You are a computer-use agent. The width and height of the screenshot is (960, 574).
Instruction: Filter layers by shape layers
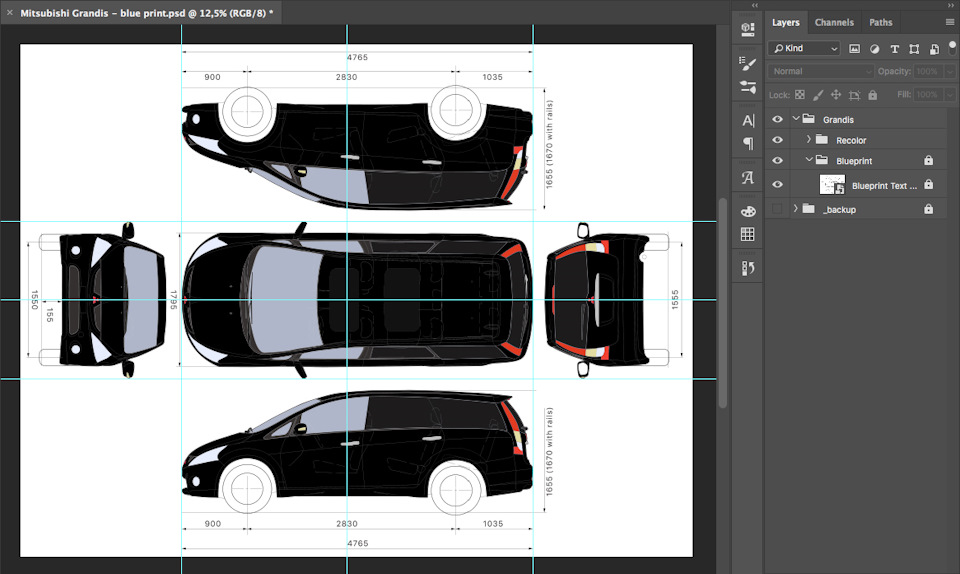coord(914,48)
